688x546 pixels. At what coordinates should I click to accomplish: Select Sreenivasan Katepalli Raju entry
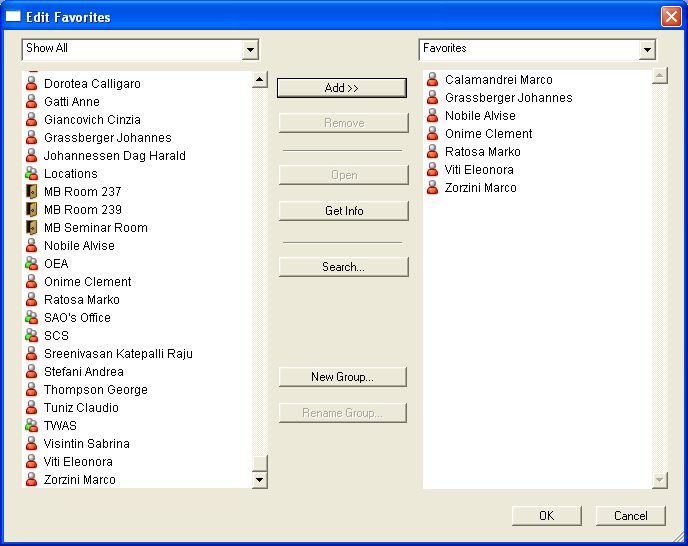(118, 353)
